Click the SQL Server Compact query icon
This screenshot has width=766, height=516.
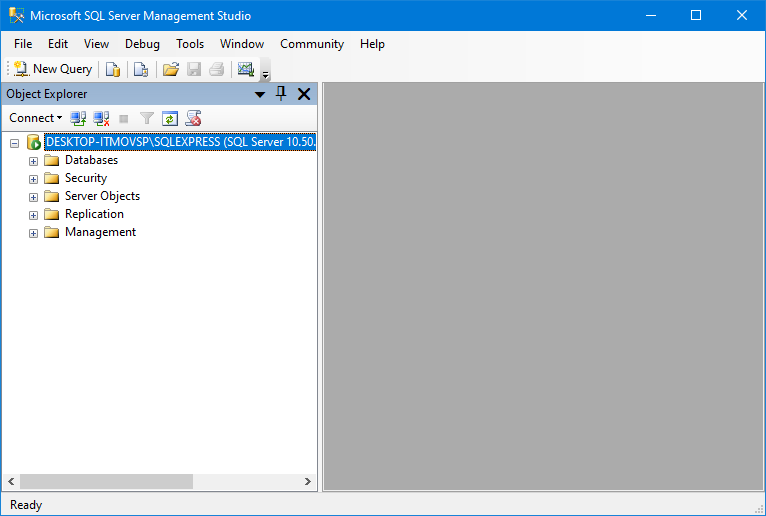[x=141, y=69]
